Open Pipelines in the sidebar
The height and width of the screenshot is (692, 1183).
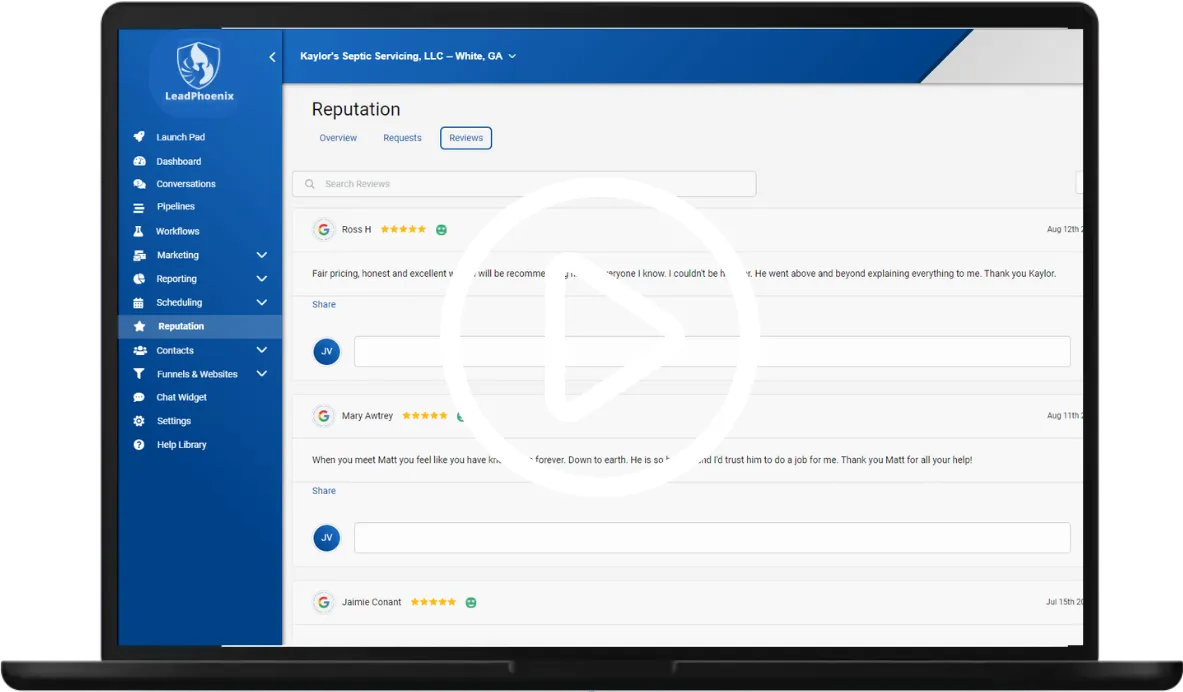pyautogui.click(x=176, y=206)
